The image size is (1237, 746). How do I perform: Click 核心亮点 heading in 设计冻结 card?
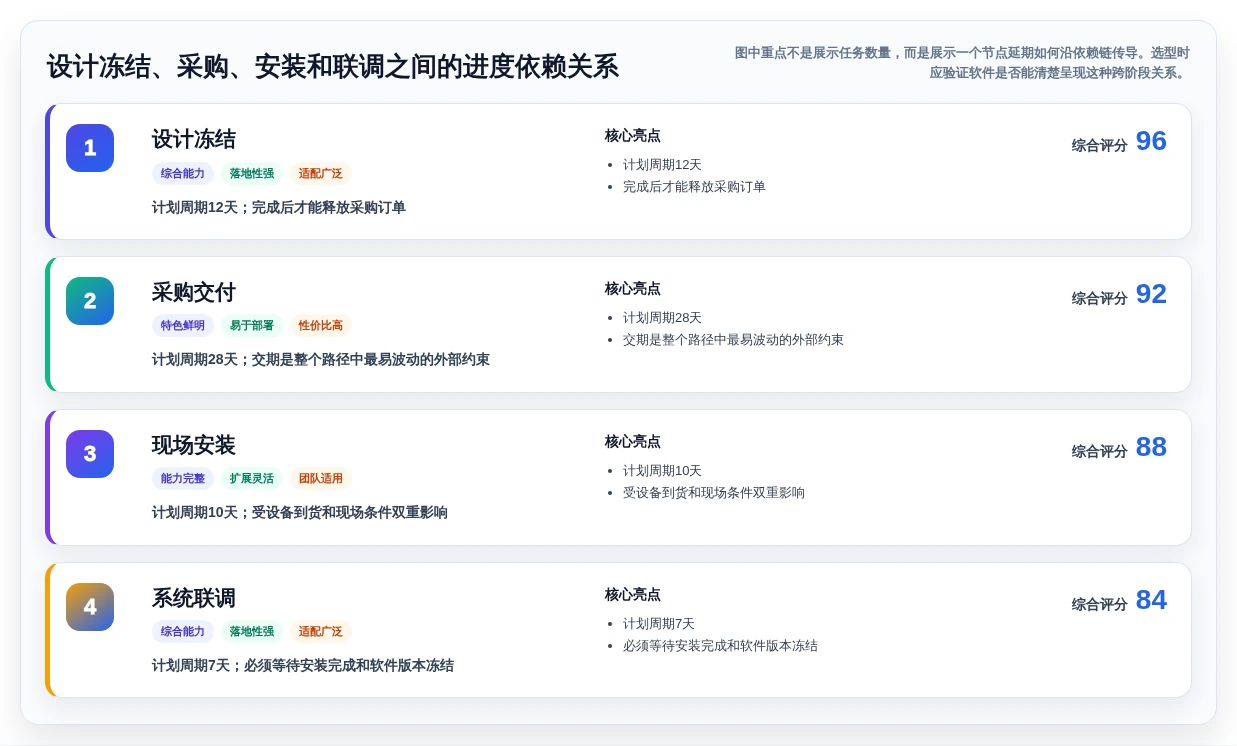click(632, 136)
